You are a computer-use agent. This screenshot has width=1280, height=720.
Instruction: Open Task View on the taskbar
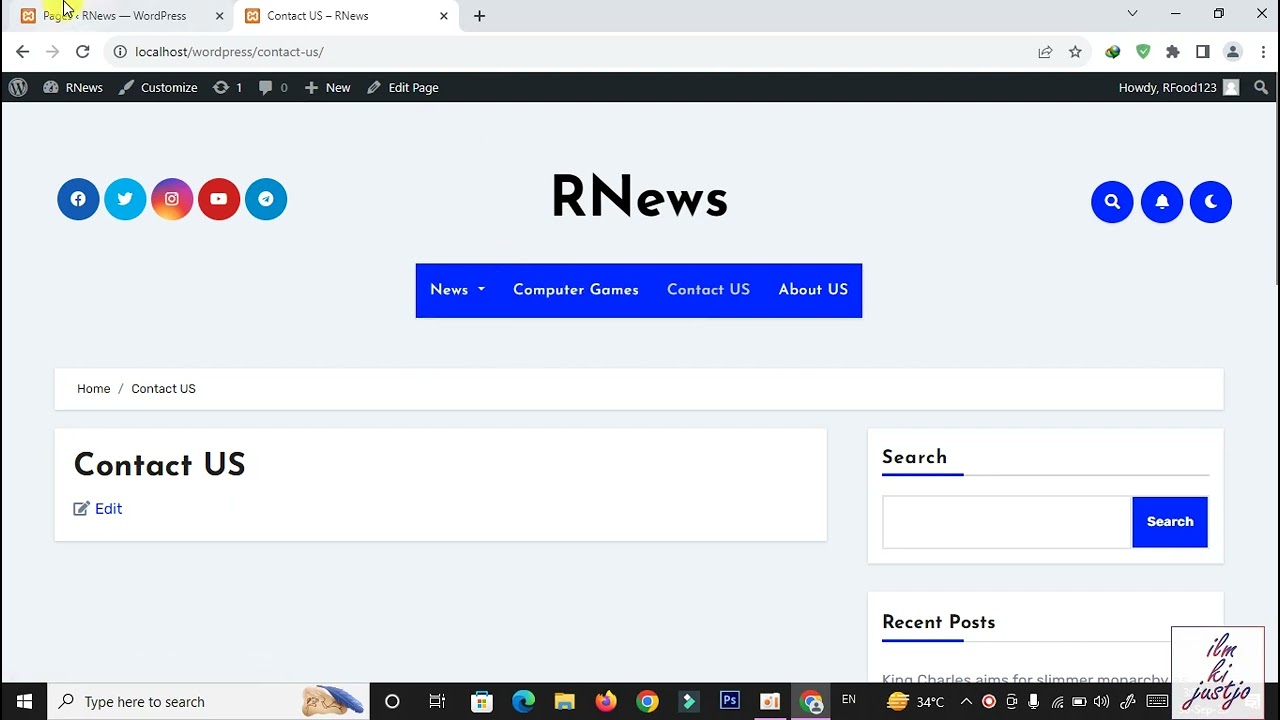(x=437, y=702)
